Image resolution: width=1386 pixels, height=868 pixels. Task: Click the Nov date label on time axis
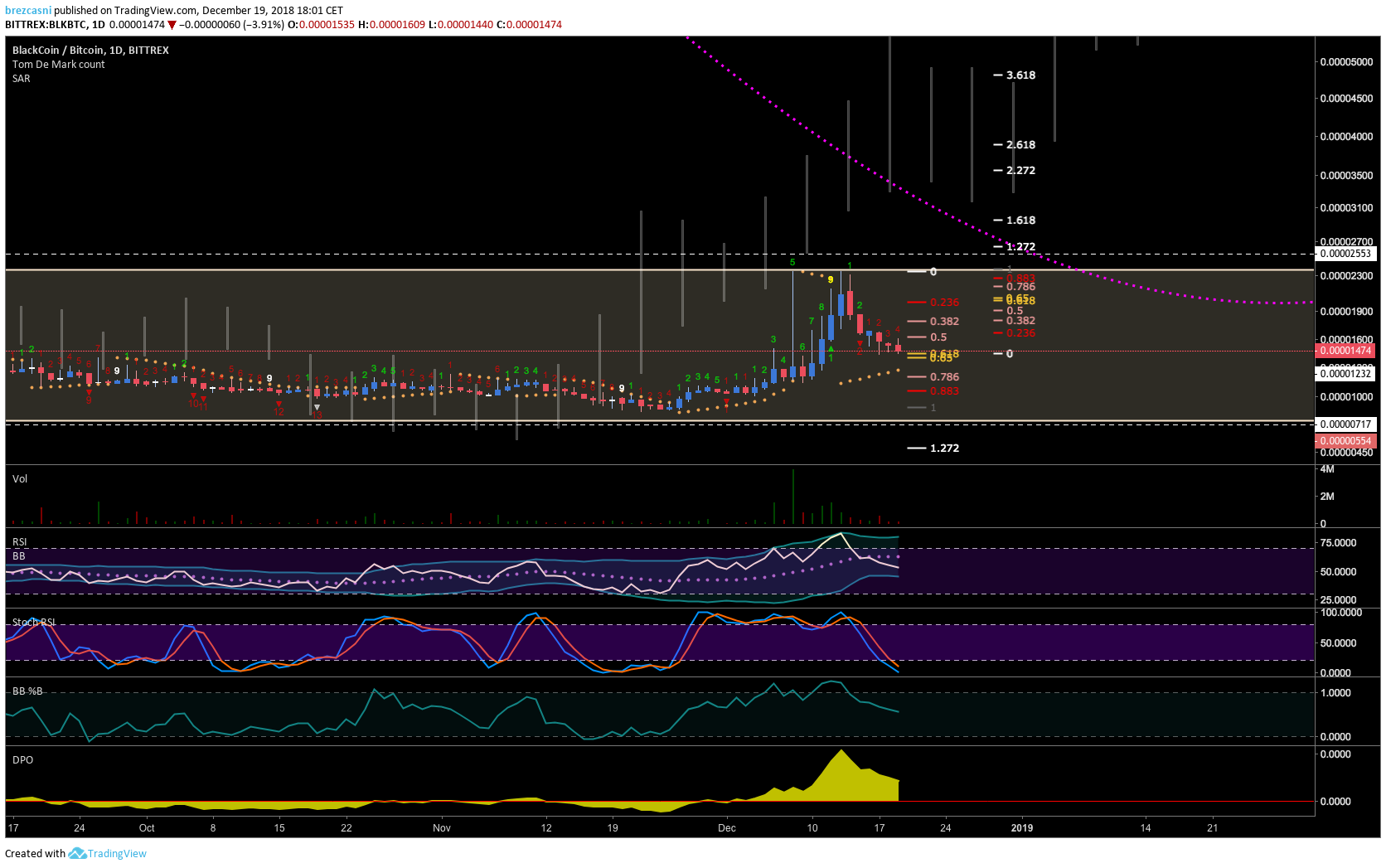tap(442, 827)
